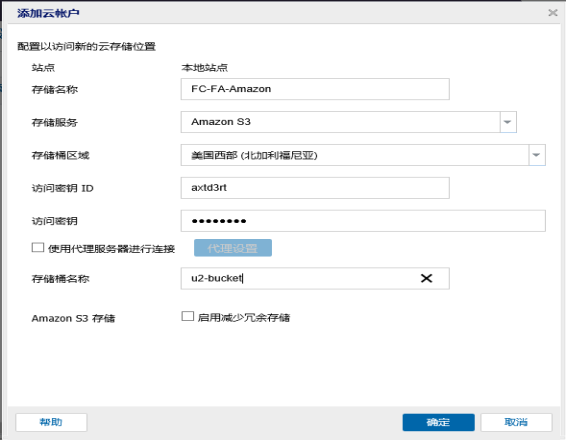
Task: Tick the 启用减少冗余存储 checkbox
Action: [x=188, y=317]
